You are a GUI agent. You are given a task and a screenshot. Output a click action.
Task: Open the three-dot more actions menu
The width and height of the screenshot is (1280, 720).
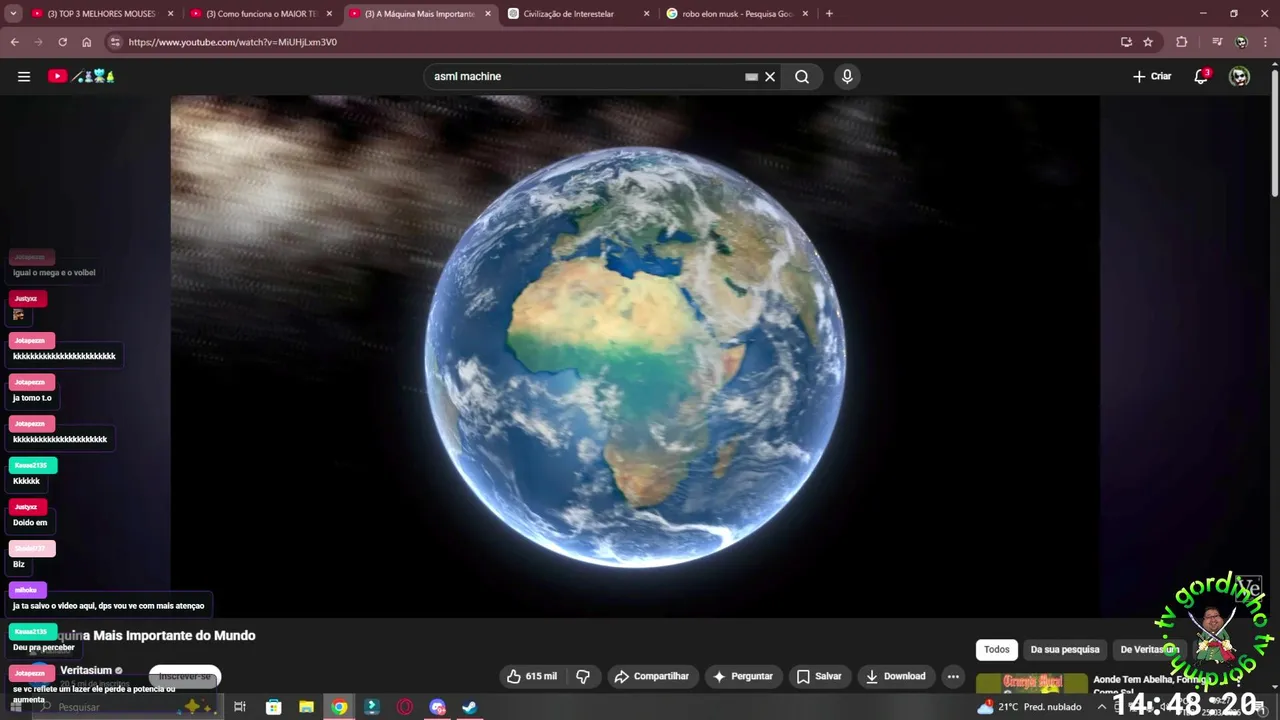coord(953,676)
